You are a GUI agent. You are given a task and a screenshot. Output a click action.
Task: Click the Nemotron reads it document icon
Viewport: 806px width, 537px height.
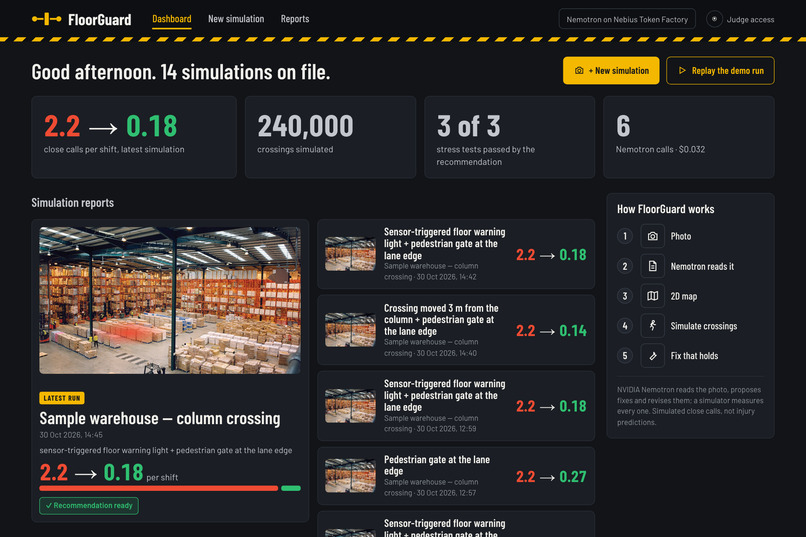[x=652, y=266]
